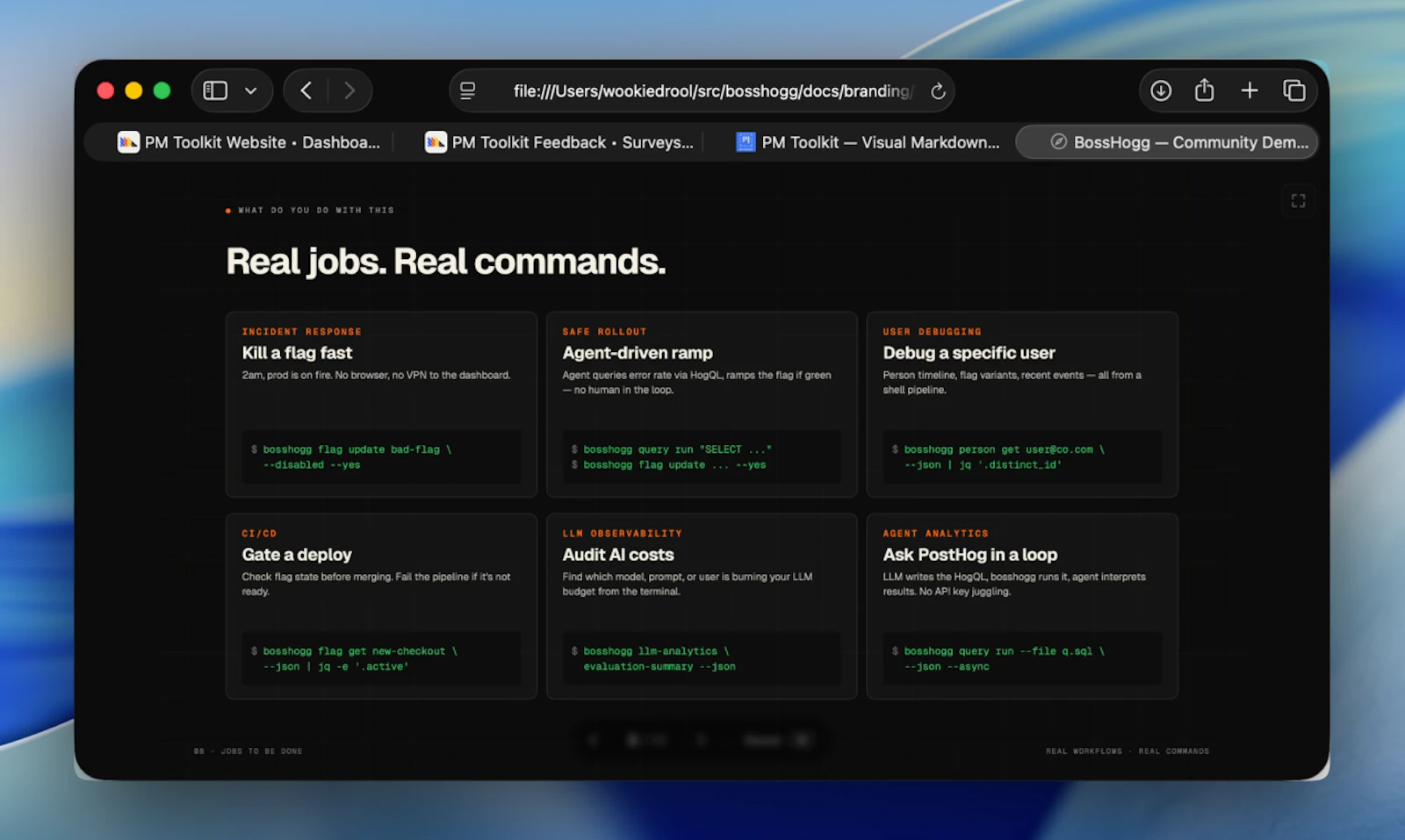Switch to PM Toolkit Feedback Surveys tab
Screen dimensions: 1405x840
(558, 142)
